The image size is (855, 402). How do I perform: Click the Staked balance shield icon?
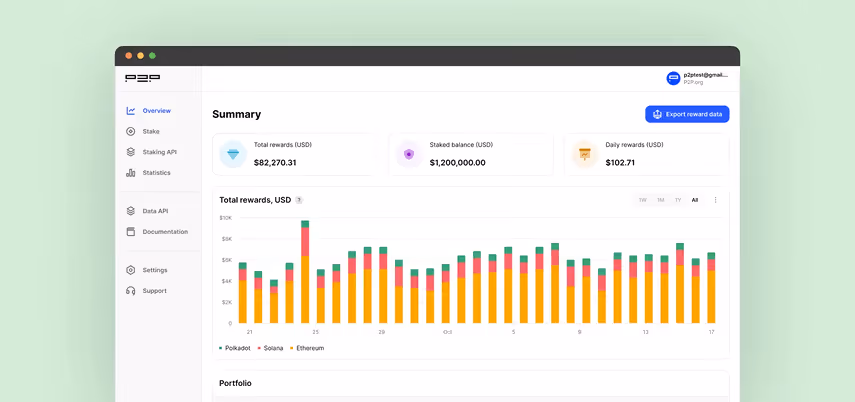pyautogui.click(x=409, y=154)
